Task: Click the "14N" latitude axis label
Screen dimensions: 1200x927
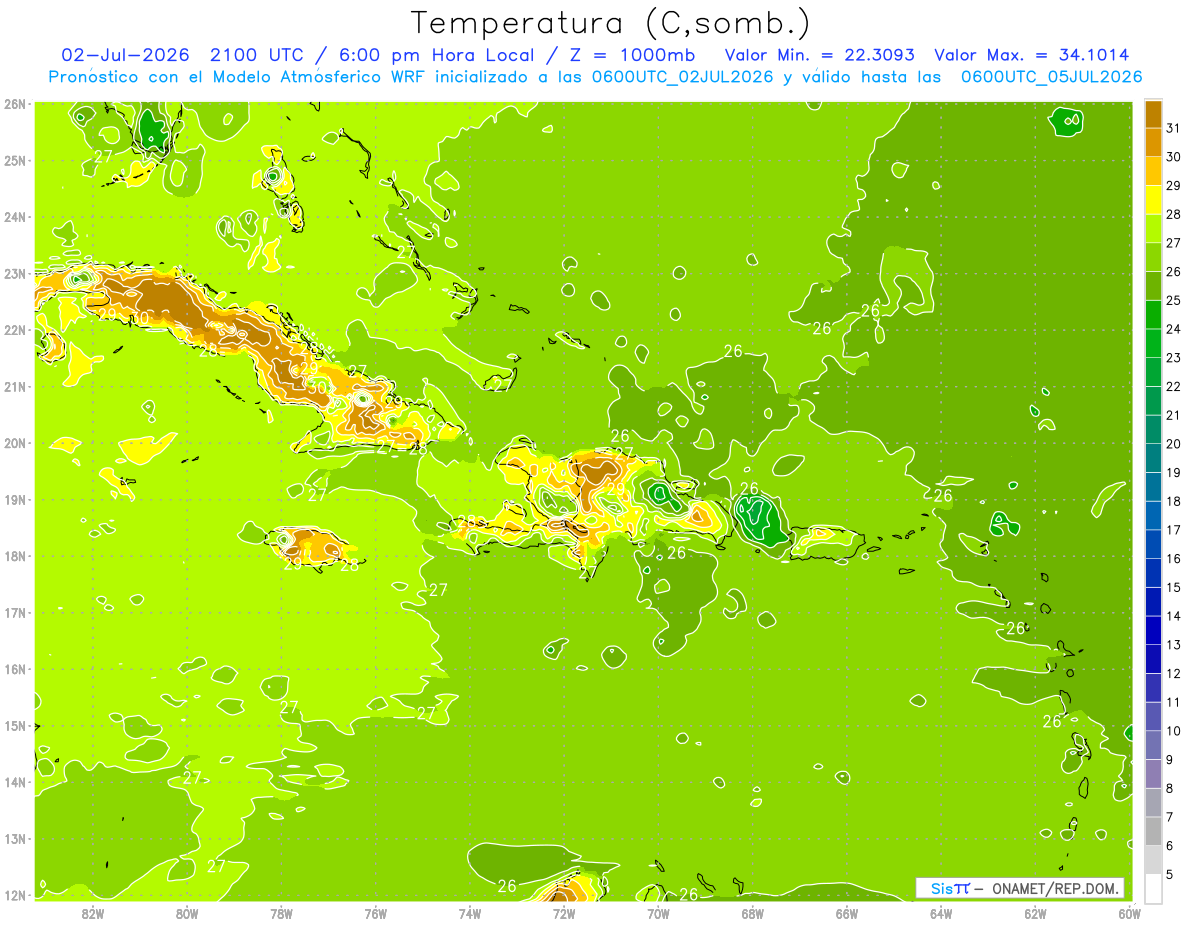Action: [x=15, y=782]
